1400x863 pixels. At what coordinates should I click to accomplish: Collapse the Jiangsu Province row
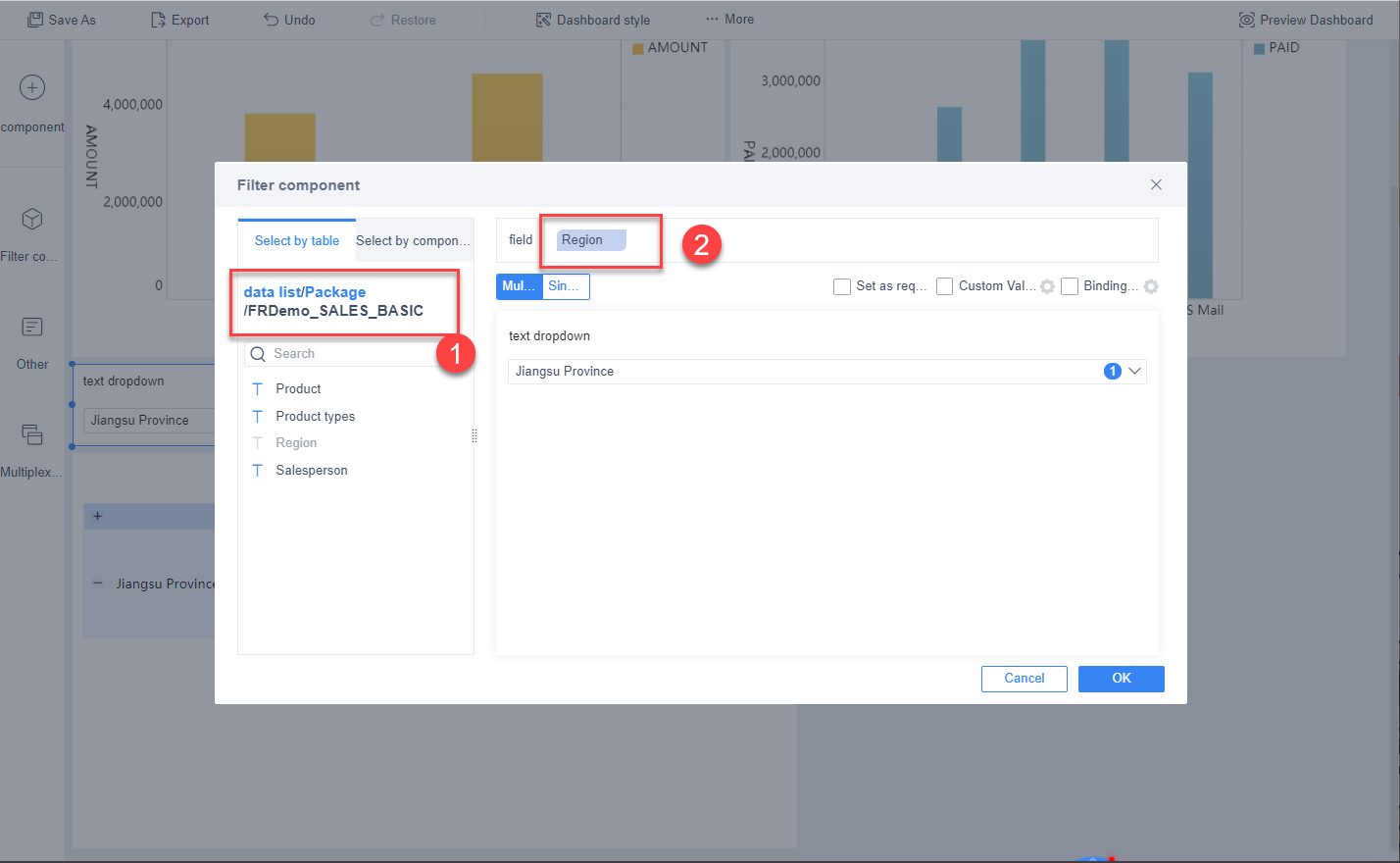[x=97, y=584]
